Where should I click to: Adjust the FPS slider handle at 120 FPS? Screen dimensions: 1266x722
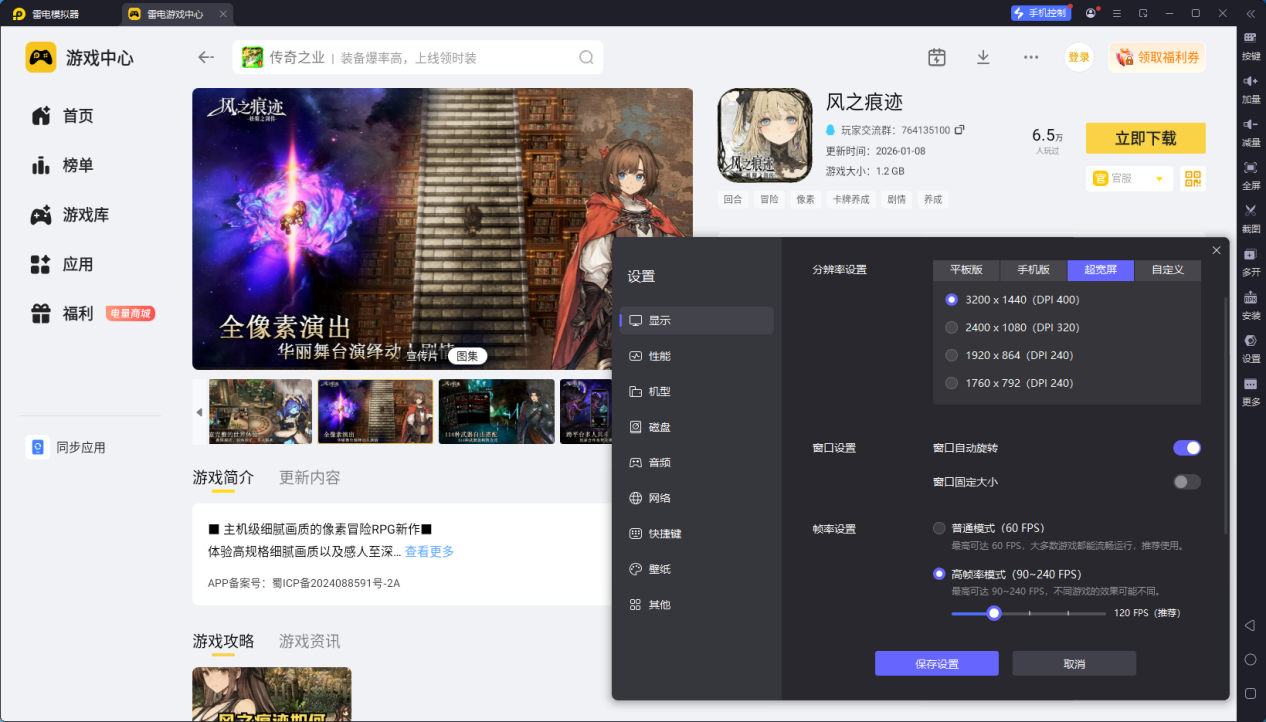[x=994, y=613]
